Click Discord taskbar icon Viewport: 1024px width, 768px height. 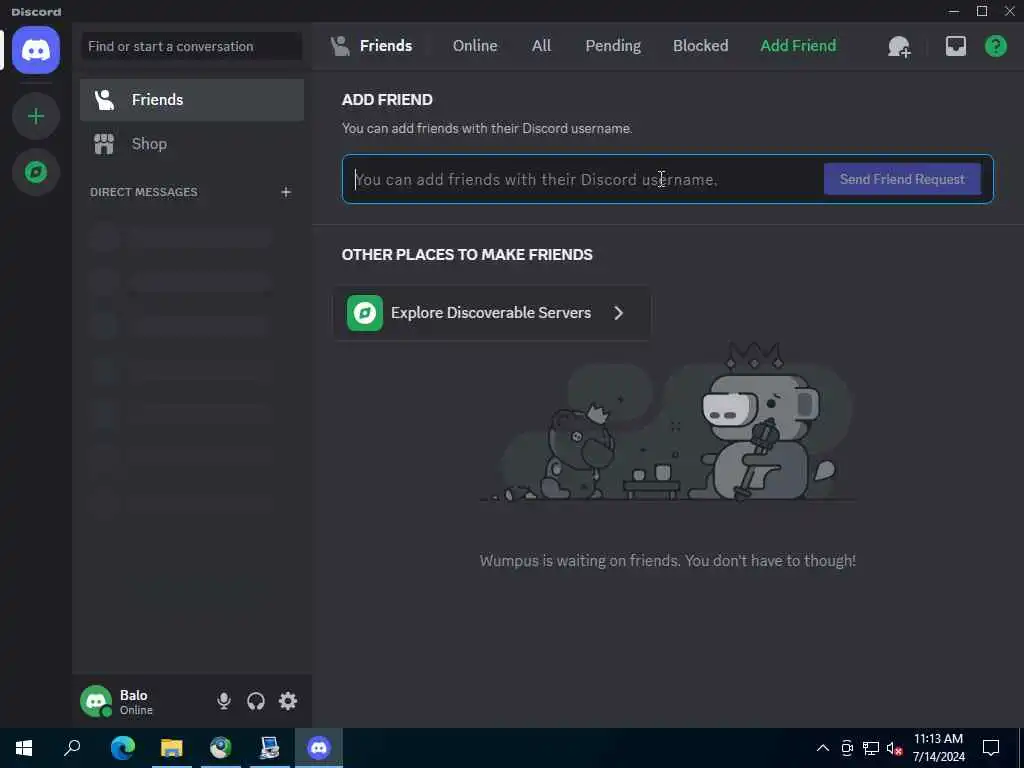coord(319,748)
